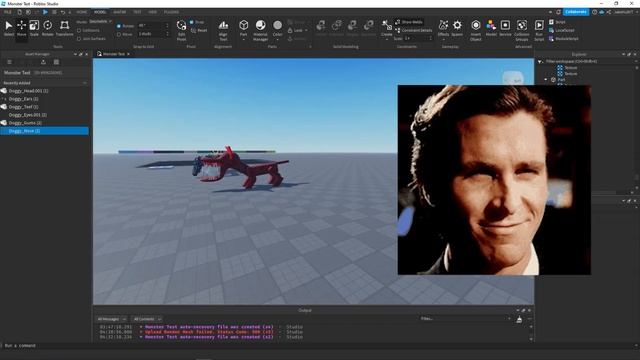Viewport: 640px width, 360px height.
Task: Click the Edit Pivot icon
Action: [x=181, y=26]
